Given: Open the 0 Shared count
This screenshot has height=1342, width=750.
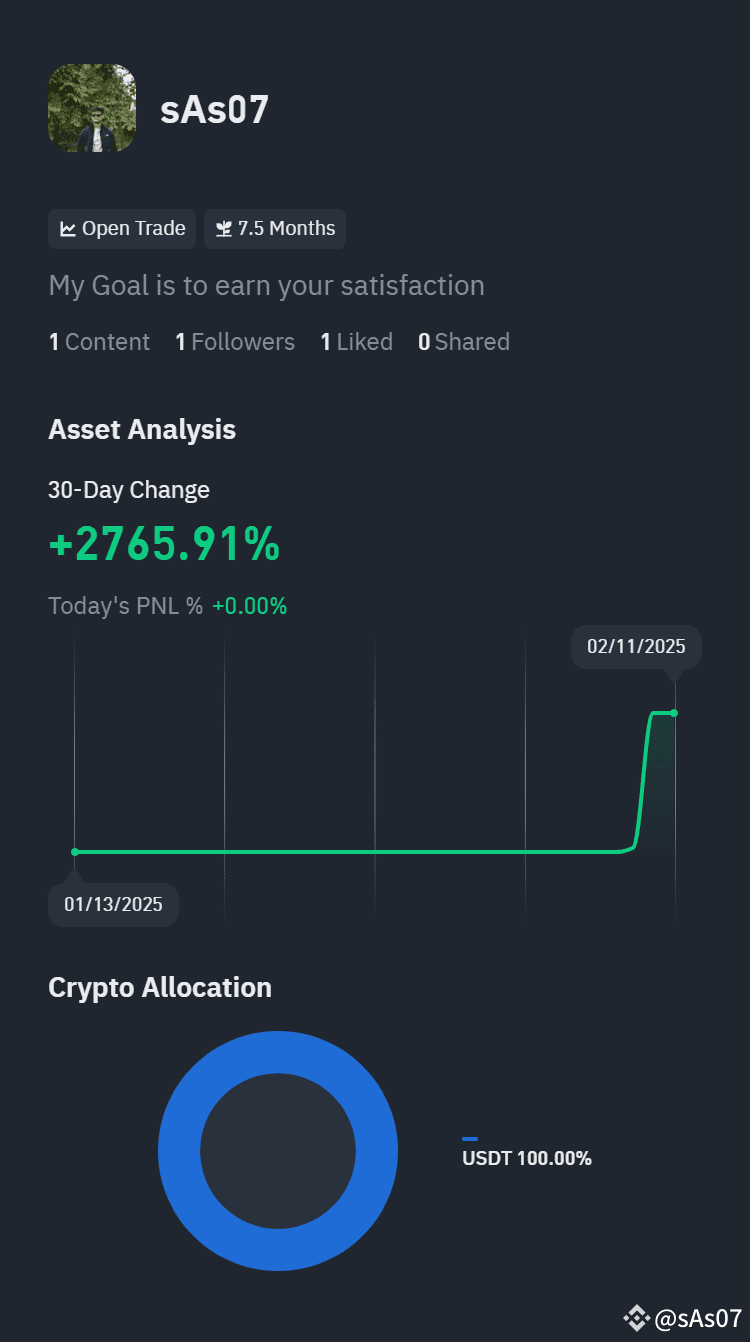Looking at the screenshot, I should [464, 342].
